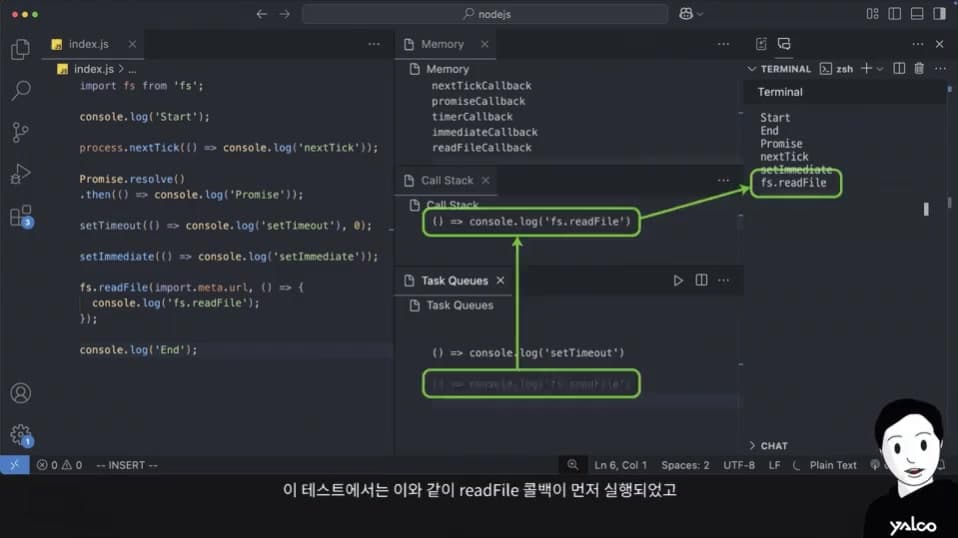Viewport: 958px width, 538px height.
Task: Click readFileCallback in Memory
Action: point(481,147)
